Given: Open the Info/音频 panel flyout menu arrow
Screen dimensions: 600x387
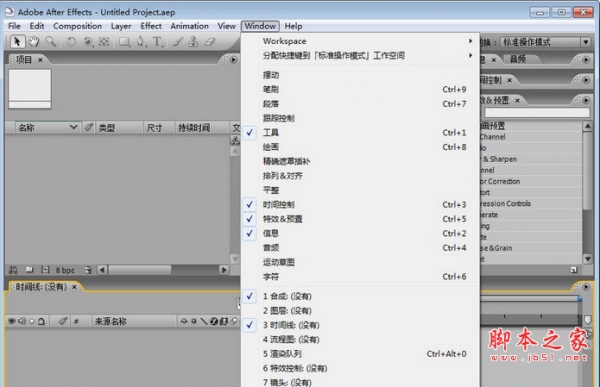Looking at the screenshot, I should [586, 59].
